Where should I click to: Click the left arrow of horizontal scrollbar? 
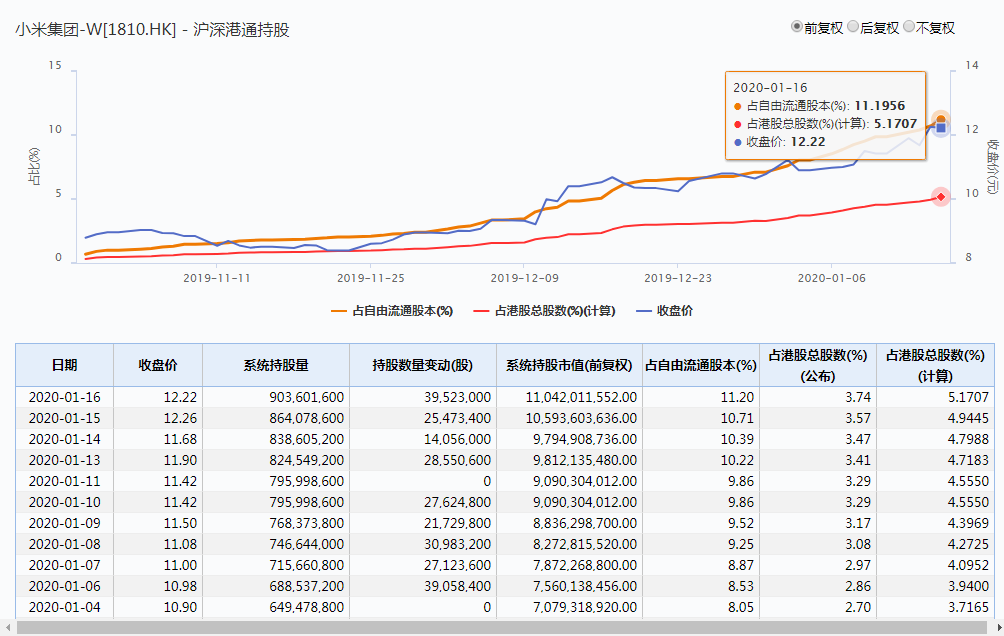coord(7,628)
